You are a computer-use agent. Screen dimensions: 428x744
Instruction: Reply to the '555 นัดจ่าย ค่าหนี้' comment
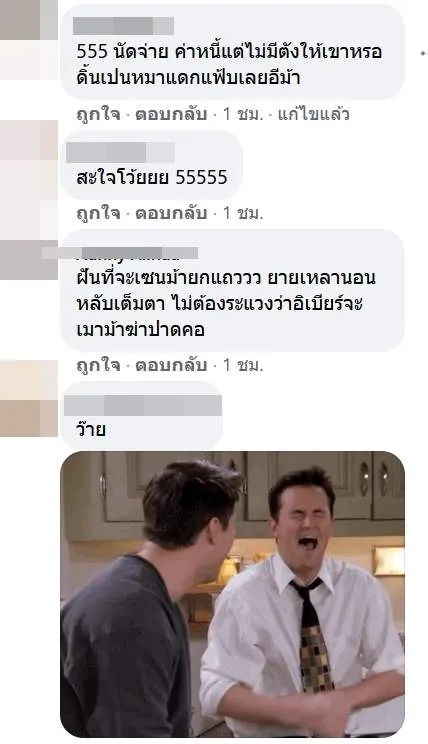[x=171, y=114]
